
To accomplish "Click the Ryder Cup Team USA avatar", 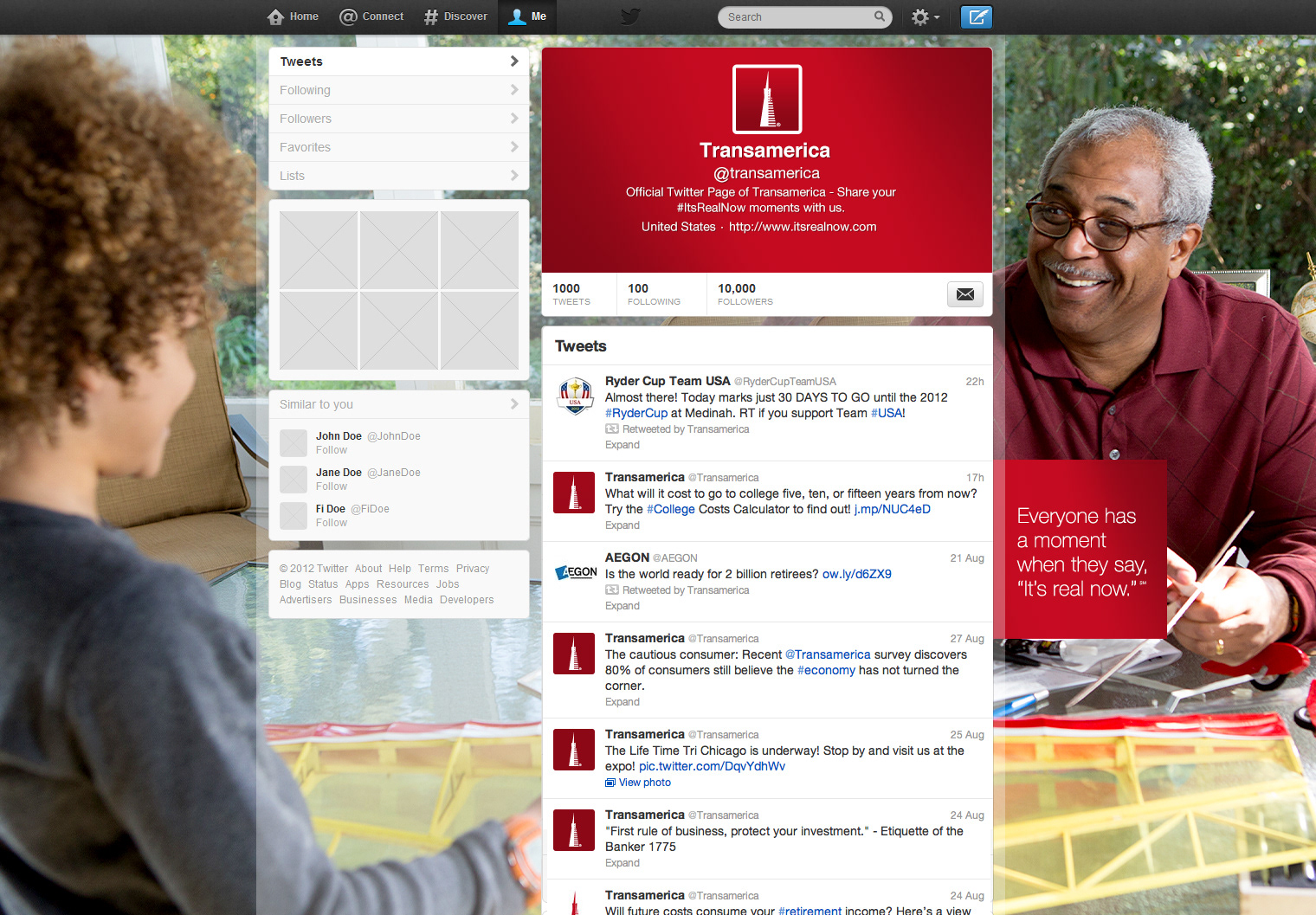I will 575,396.
